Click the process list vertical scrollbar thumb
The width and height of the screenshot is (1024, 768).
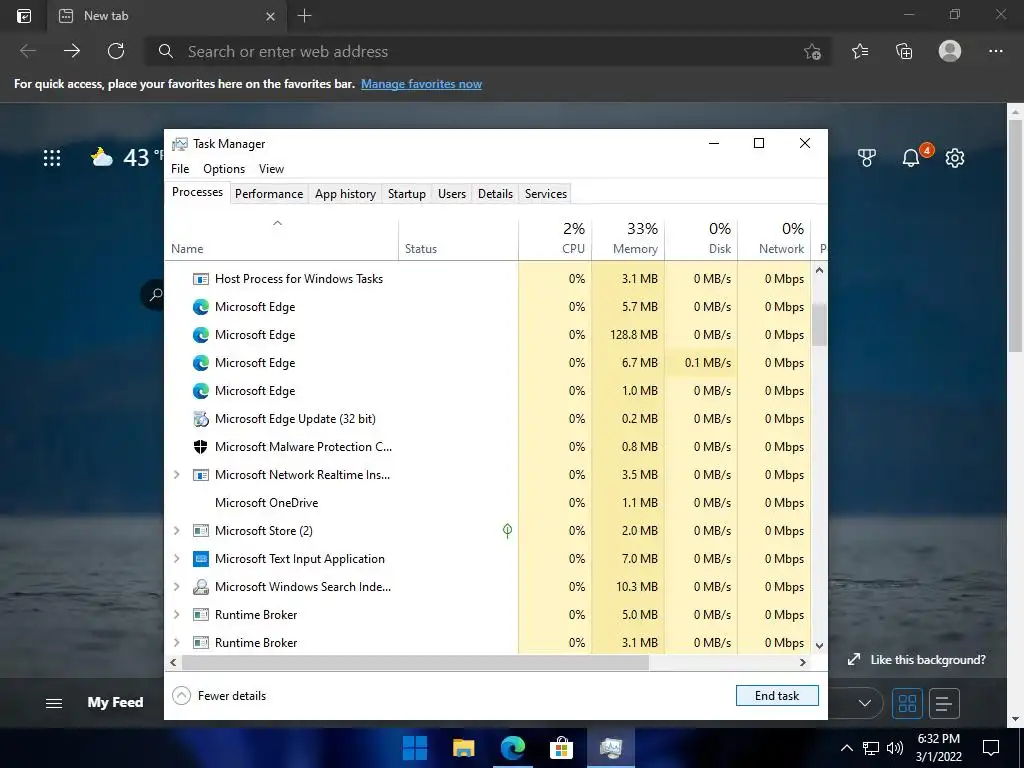[819, 324]
